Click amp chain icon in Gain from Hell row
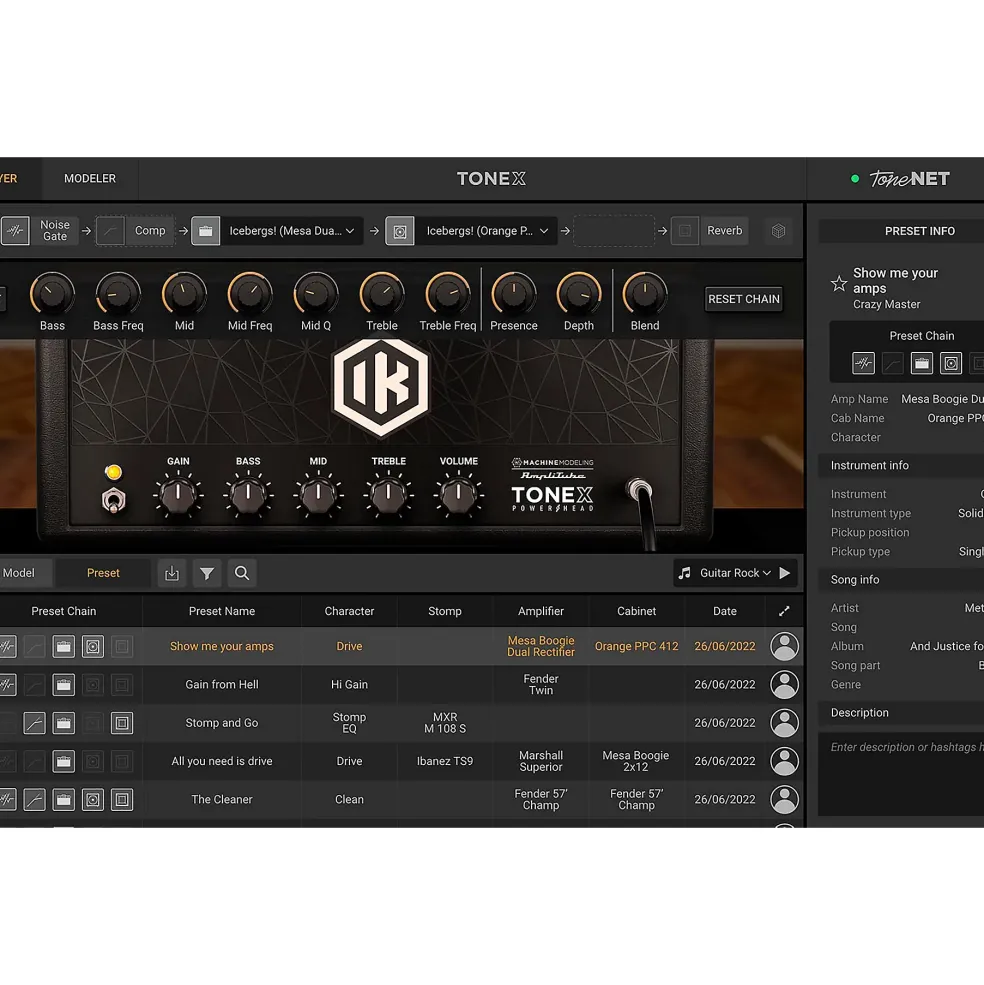This screenshot has width=984, height=985. (x=63, y=685)
